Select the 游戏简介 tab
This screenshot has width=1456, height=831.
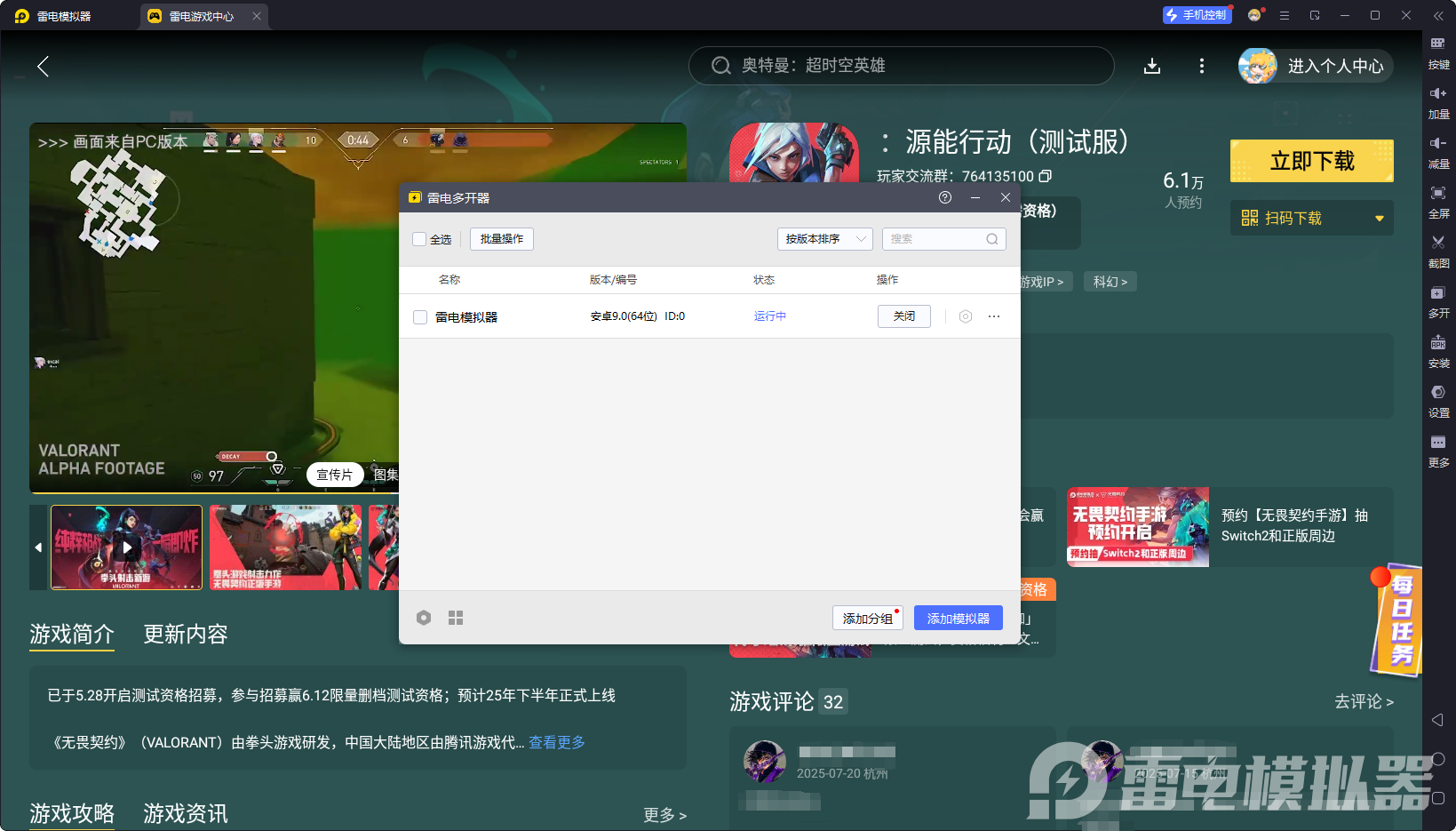tap(72, 634)
